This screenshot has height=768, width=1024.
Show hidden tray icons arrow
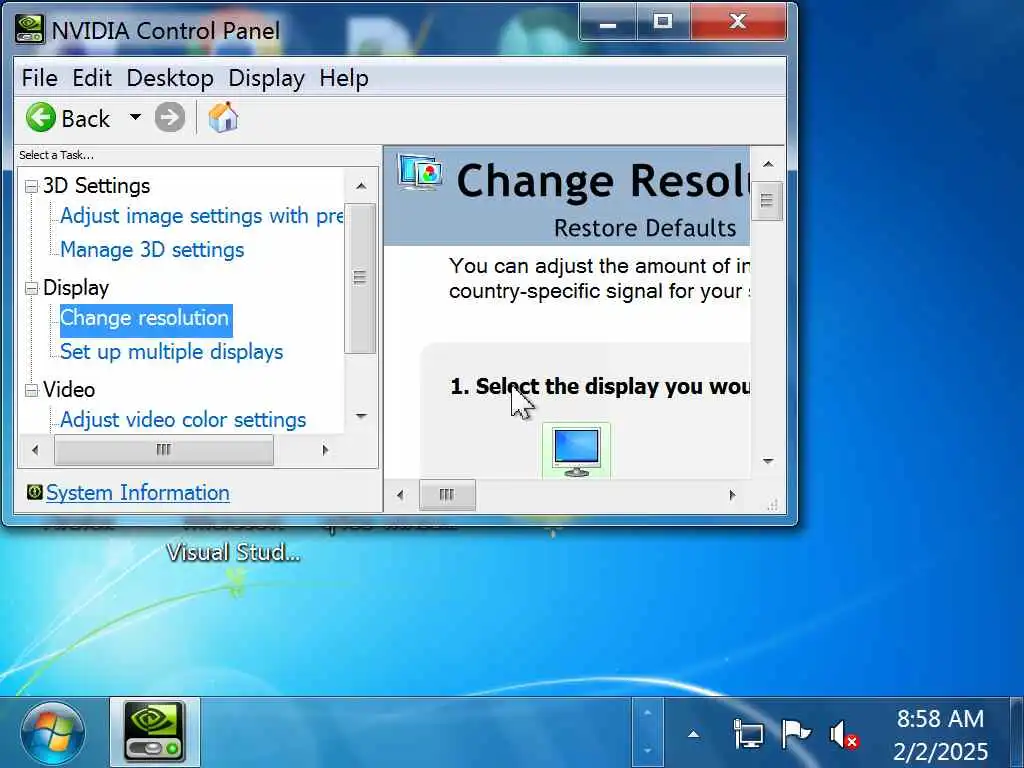694,735
